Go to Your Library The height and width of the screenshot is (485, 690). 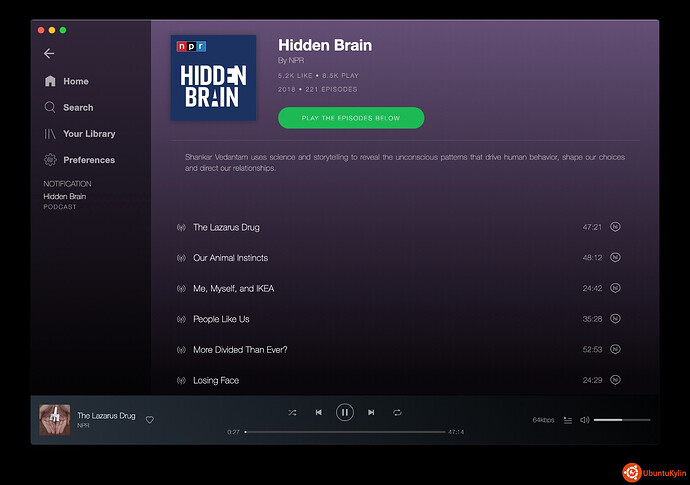88,134
